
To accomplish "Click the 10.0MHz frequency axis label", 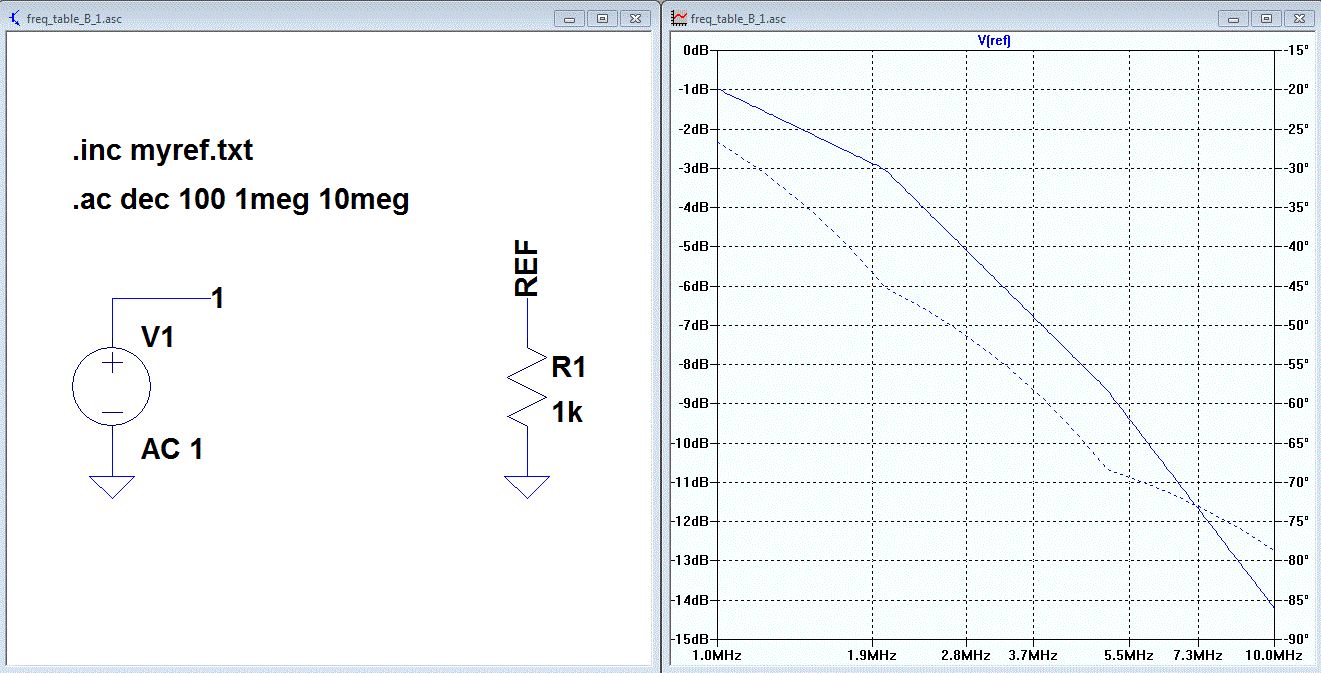I will click(1275, 656).
